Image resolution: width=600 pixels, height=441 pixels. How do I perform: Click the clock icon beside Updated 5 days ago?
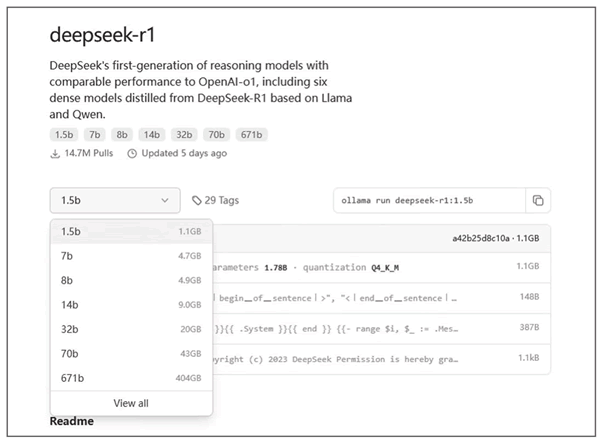coord(132,154)
